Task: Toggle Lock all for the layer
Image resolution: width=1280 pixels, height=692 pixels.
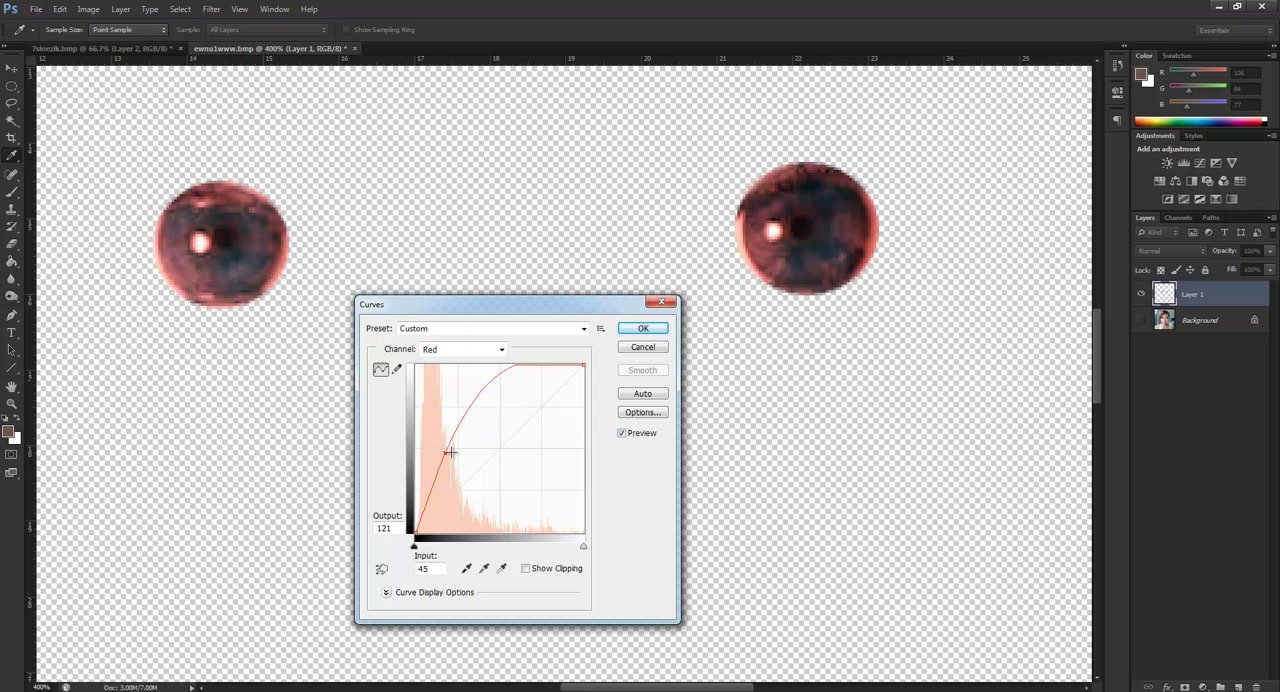Action: pos(1204,270)
